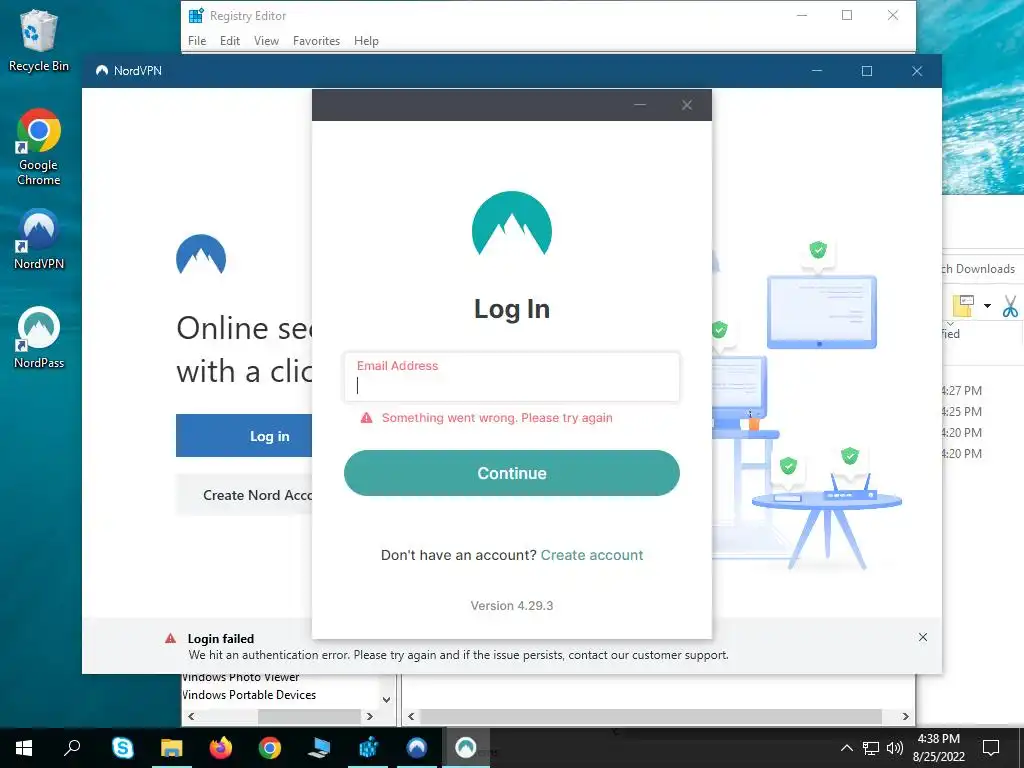Image resolution: width=1024 pixels, height=768 pixels.
Task: Open NordPass desktop shortcut
Action: pyautogui.click(x=39, y=338)
